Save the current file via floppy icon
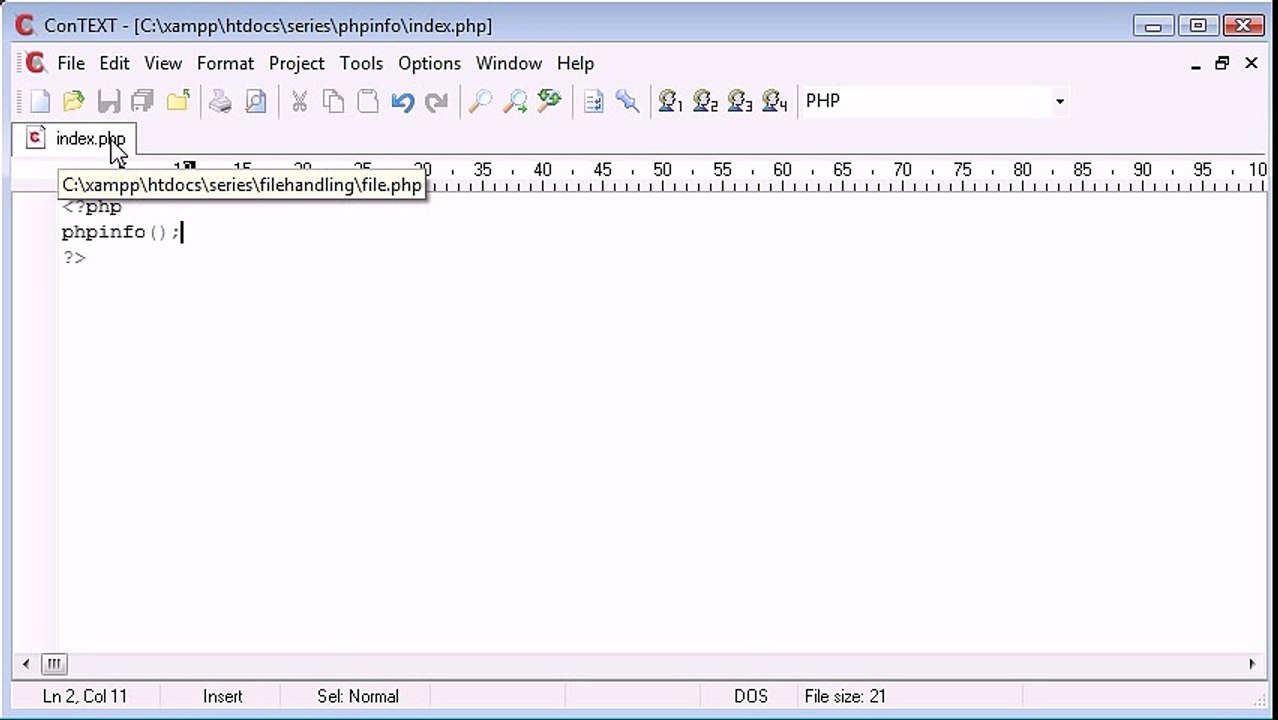Image resolution: width=1278 pixels, height=720 pixels. 109,101
